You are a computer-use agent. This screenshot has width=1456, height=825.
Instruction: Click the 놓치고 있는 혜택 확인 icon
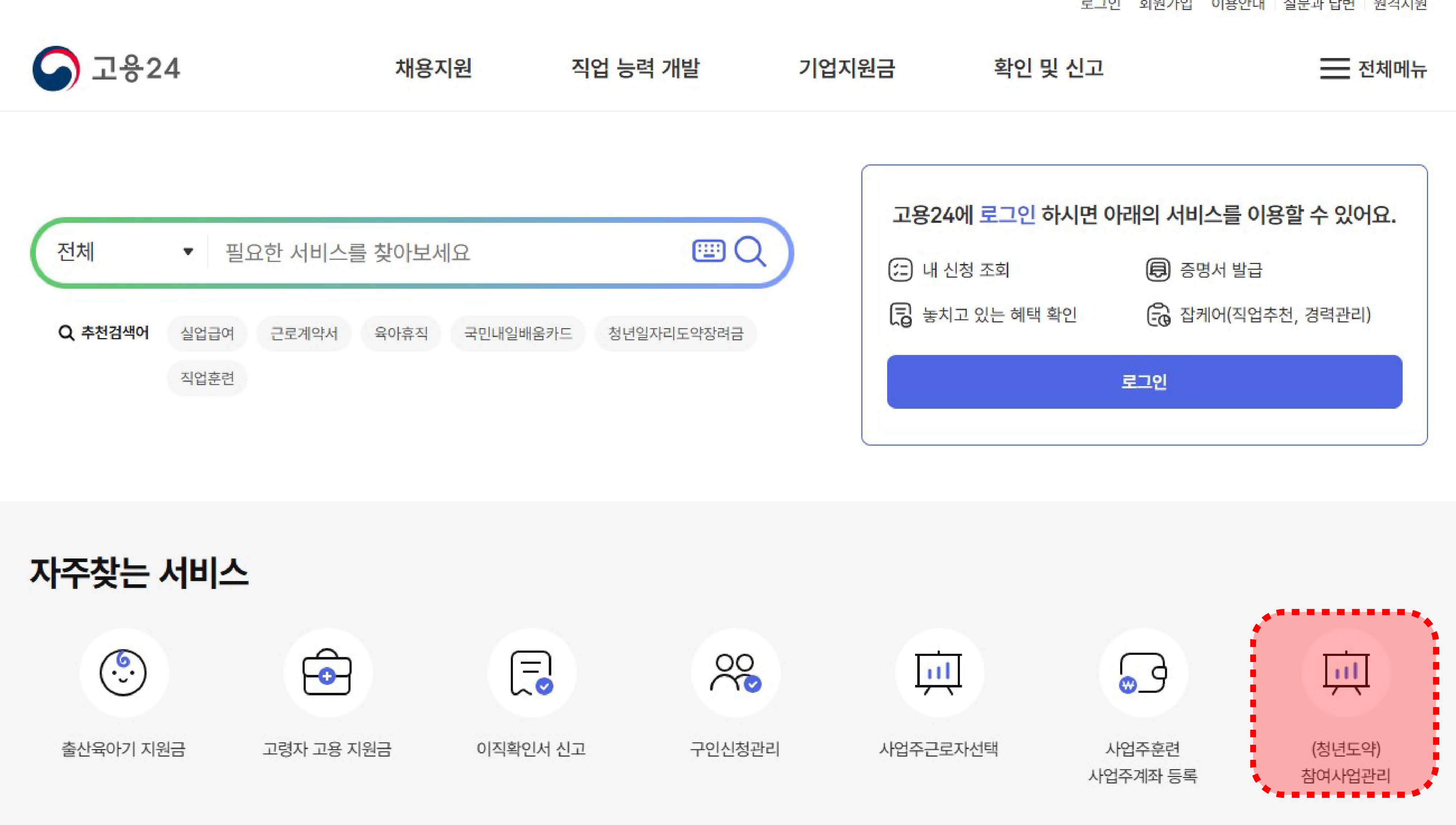[x=900, y=315]
